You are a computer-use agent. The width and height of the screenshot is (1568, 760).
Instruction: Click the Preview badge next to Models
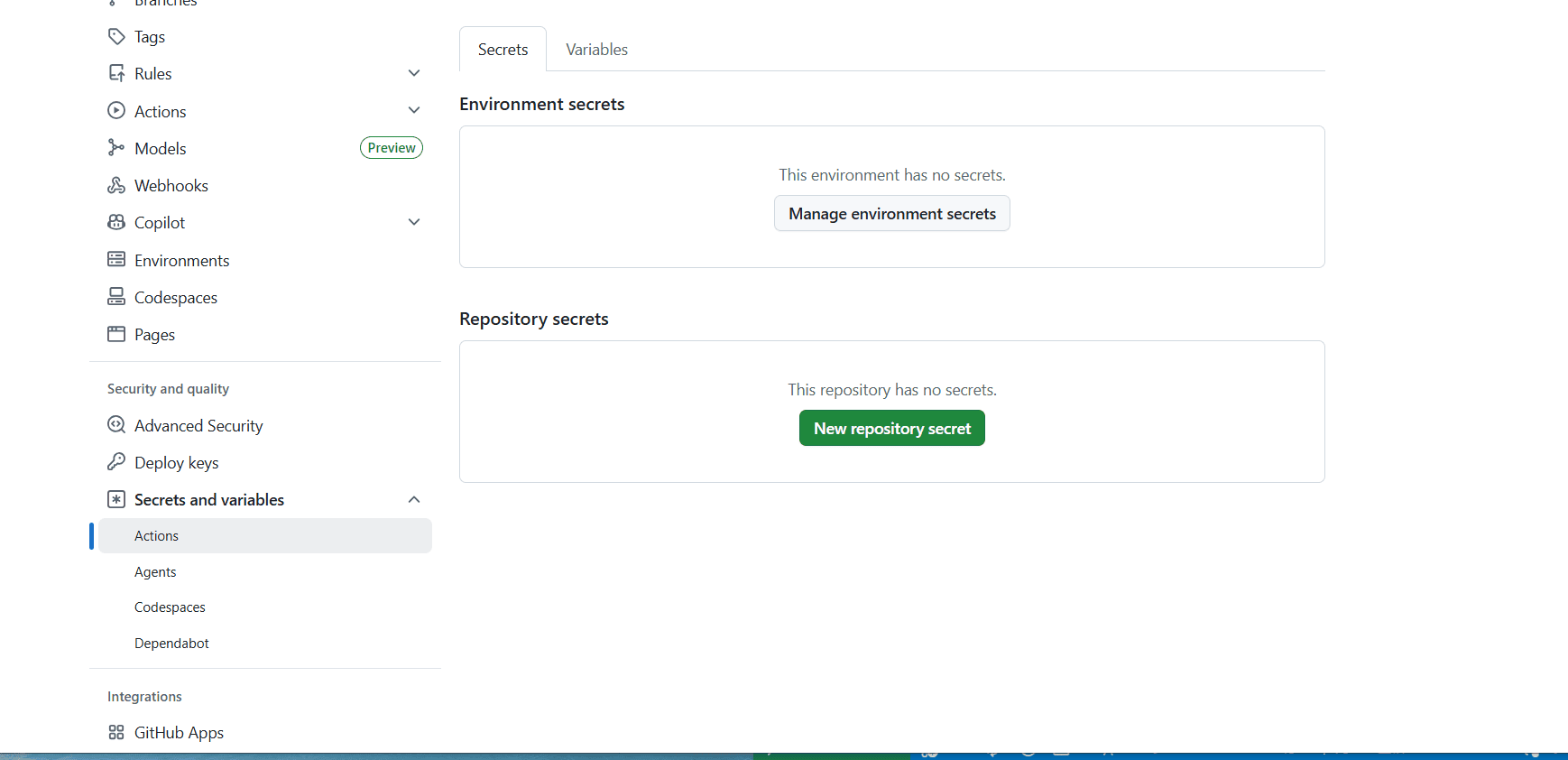[x=392, y=148]
